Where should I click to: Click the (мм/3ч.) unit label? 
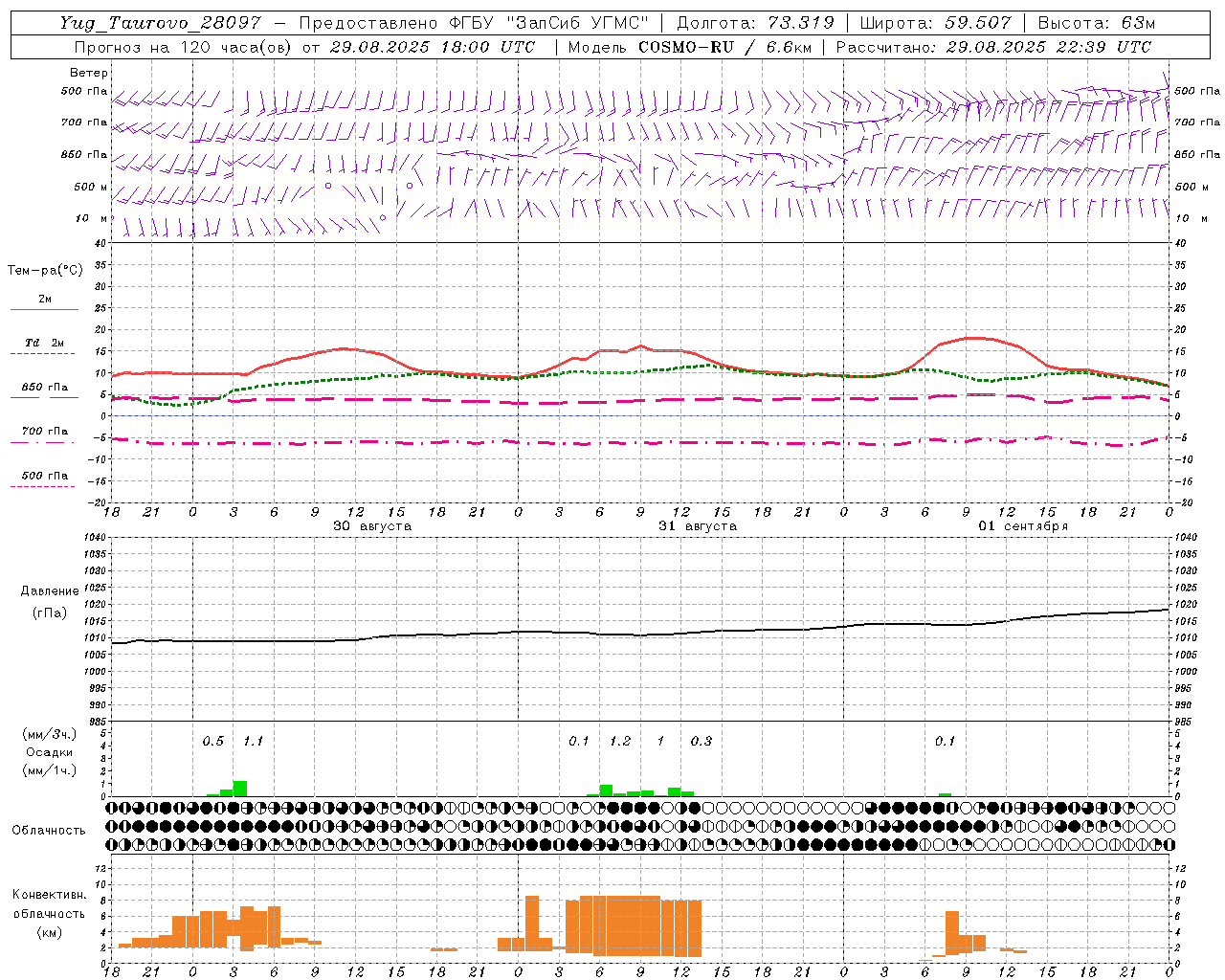pos(49,734)
